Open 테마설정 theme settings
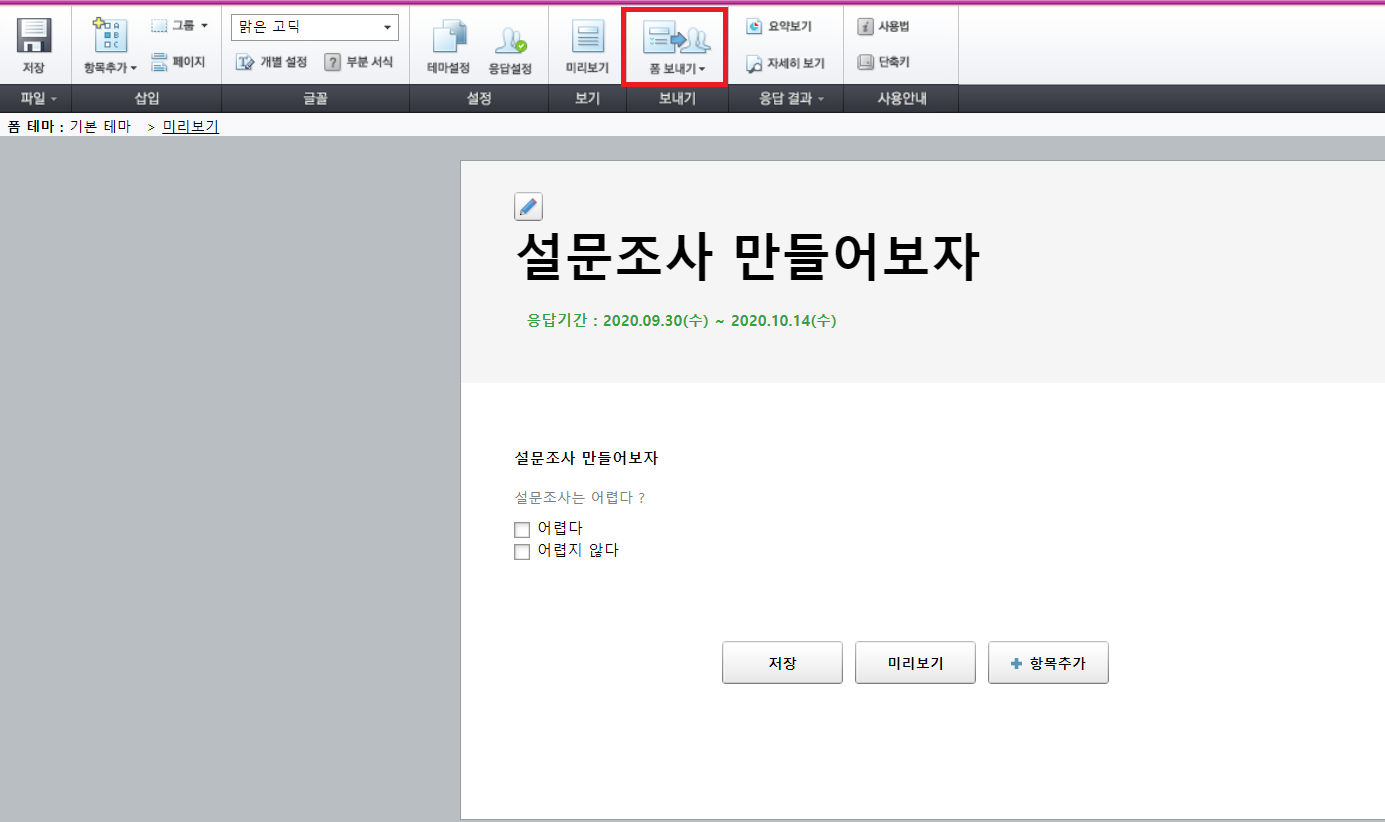1385x822 pixels. [x=448, y=48]
